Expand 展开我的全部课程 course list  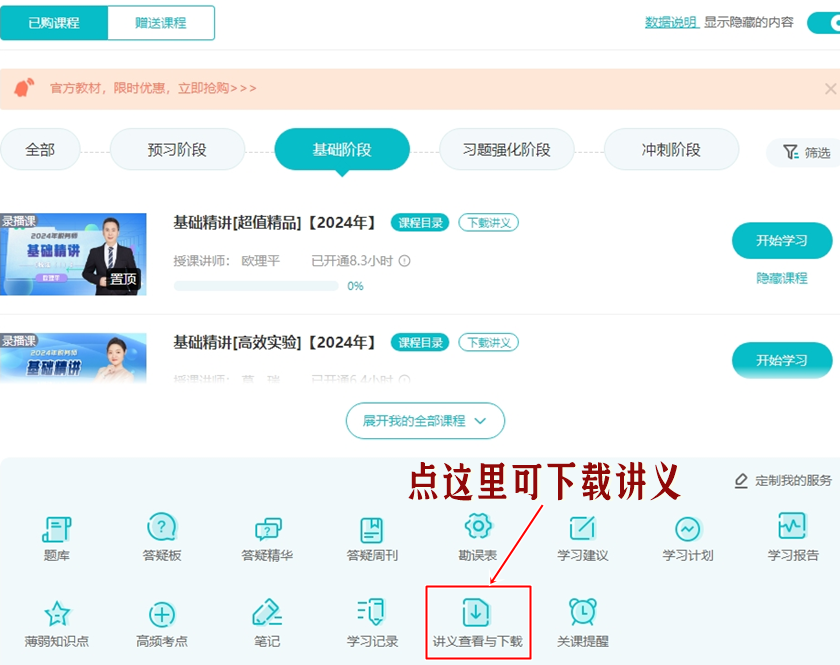pyautogui.click(x=425, y=421)
